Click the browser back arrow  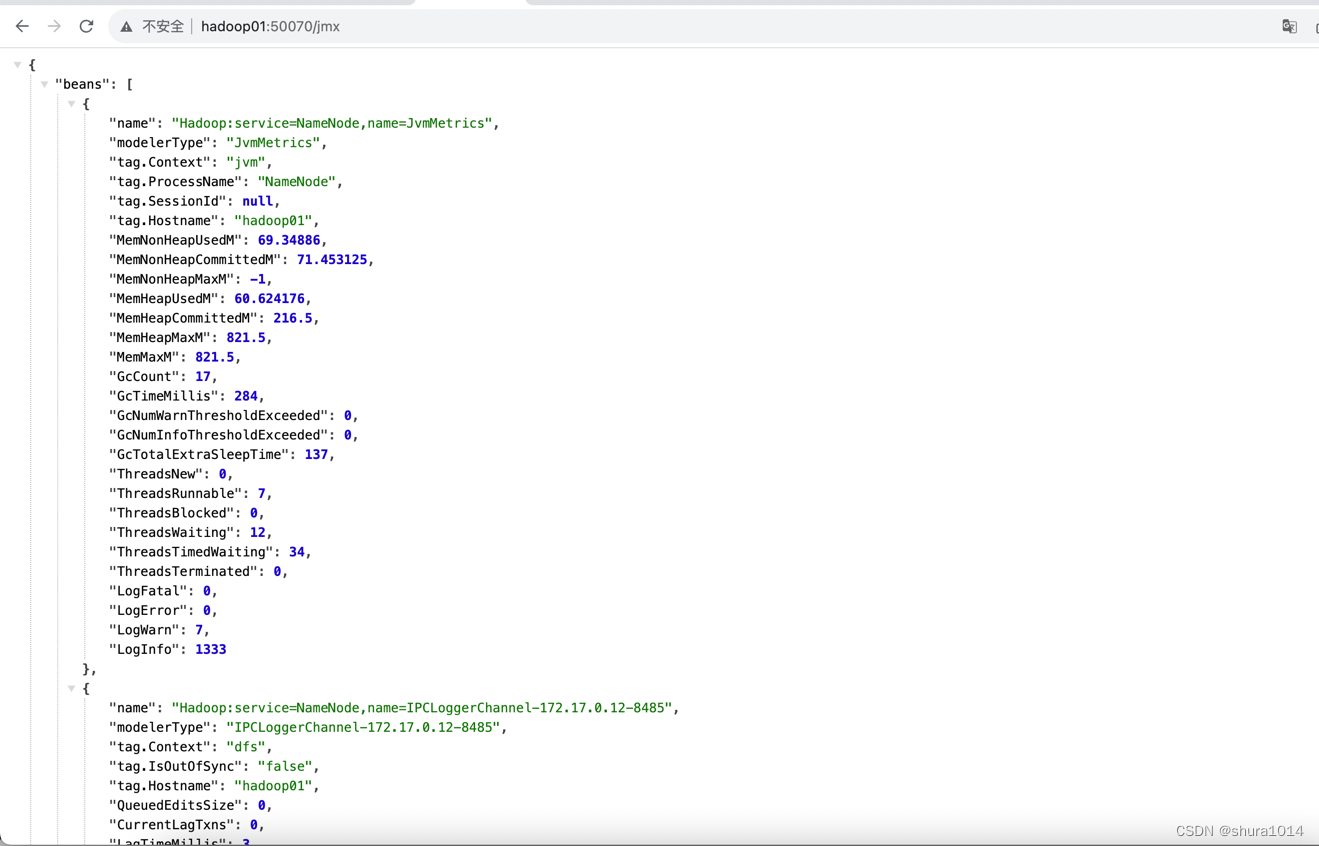tap(22, 26)
